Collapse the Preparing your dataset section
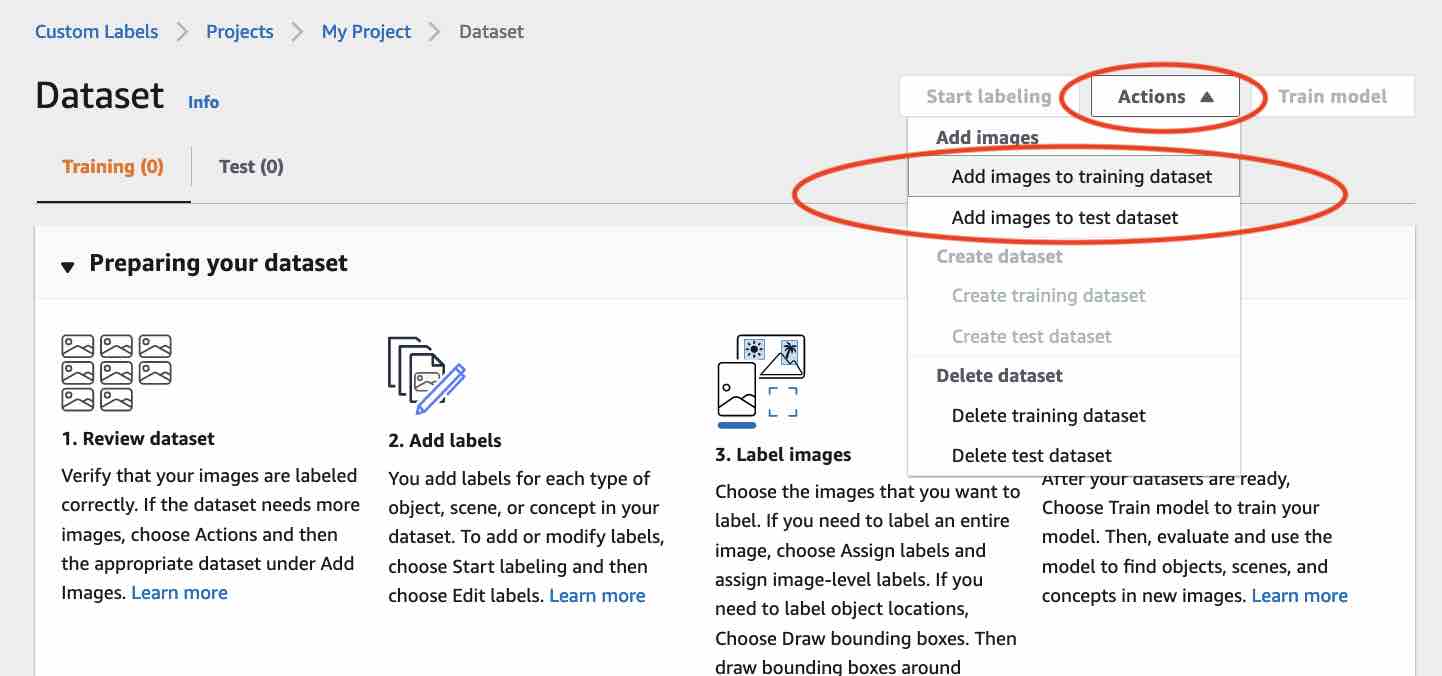 pos(66,266)
